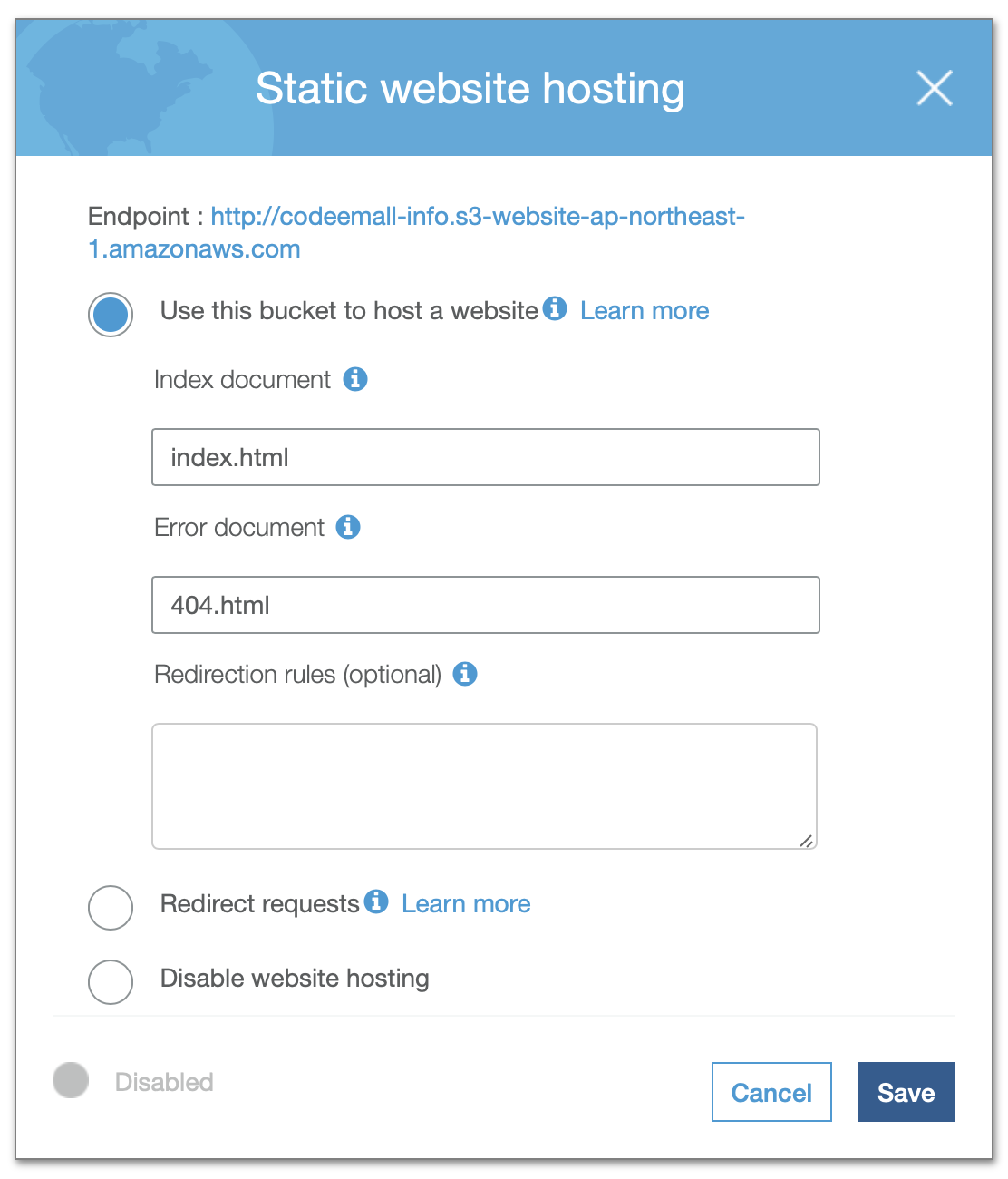
Task: Click the textarea resize handle corner
Action: [806, 841]
